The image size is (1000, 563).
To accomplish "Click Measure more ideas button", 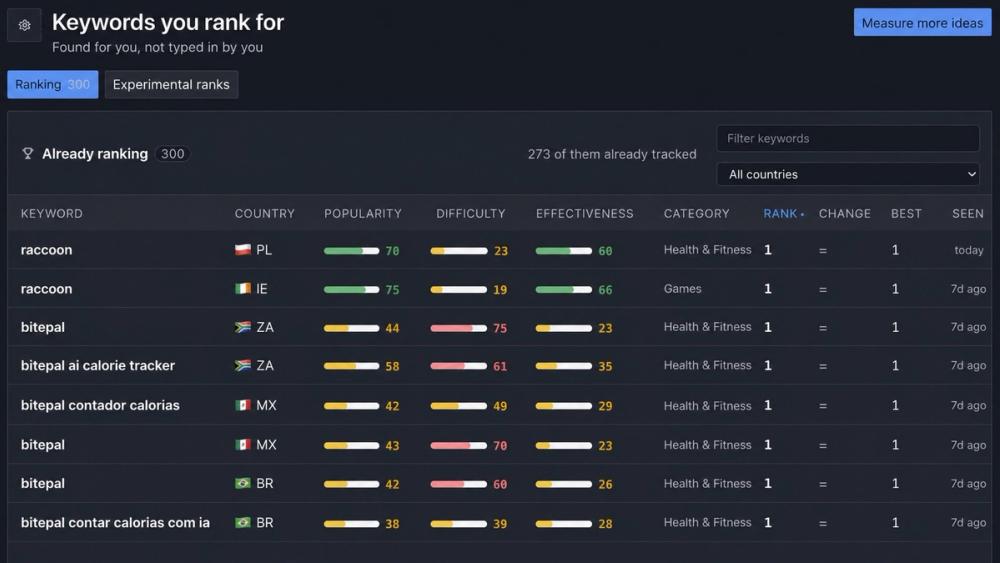I will (922, 23).
